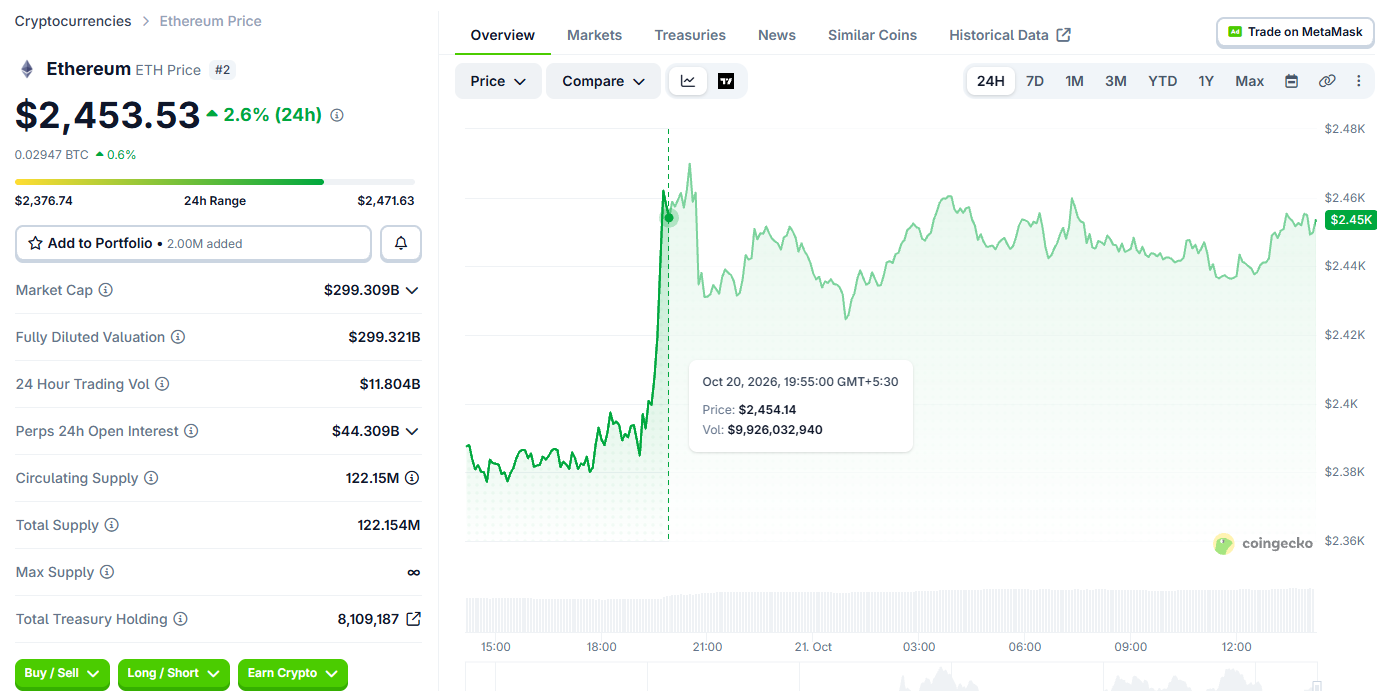
Task: Open the Compare dropdown
Action: click(x=603, y=81)
